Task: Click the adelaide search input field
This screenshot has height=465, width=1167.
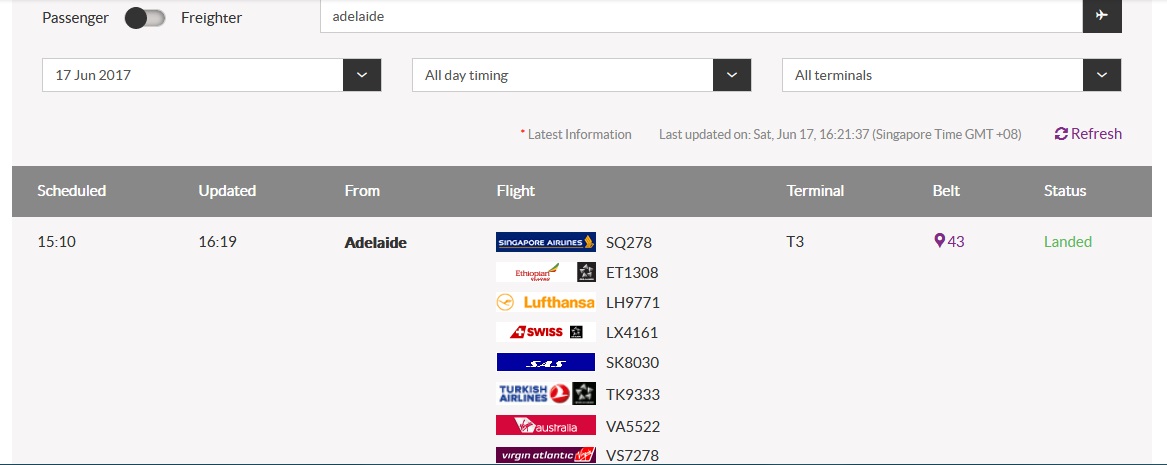Action: (701, 16)
